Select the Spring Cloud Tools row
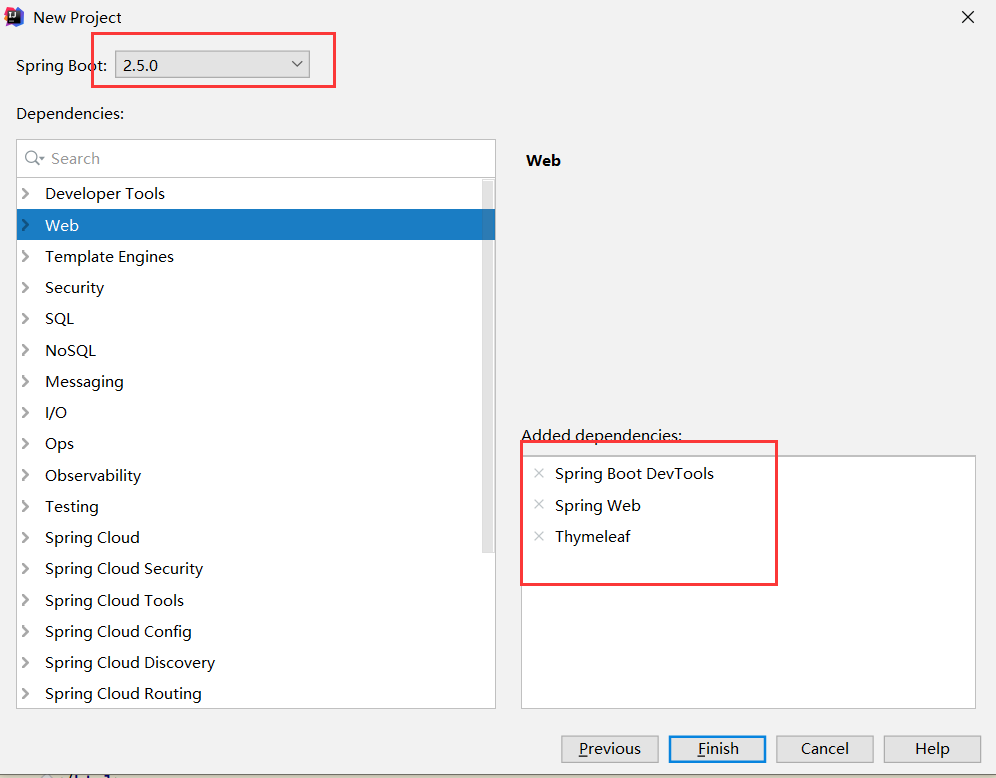 (256, 600)
